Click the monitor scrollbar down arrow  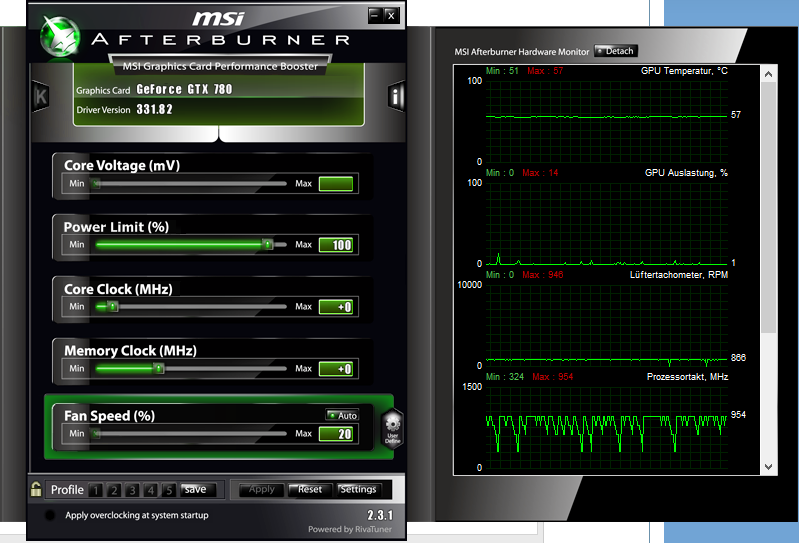tap(768, 467)
